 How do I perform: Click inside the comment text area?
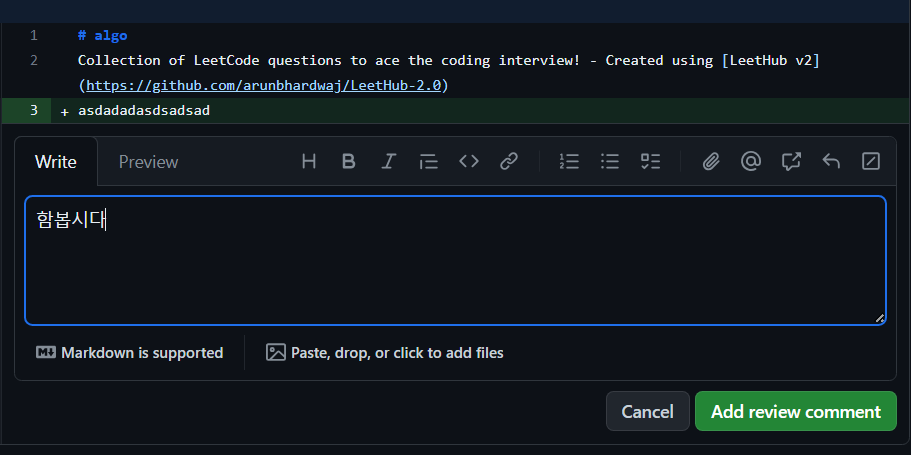456,260
